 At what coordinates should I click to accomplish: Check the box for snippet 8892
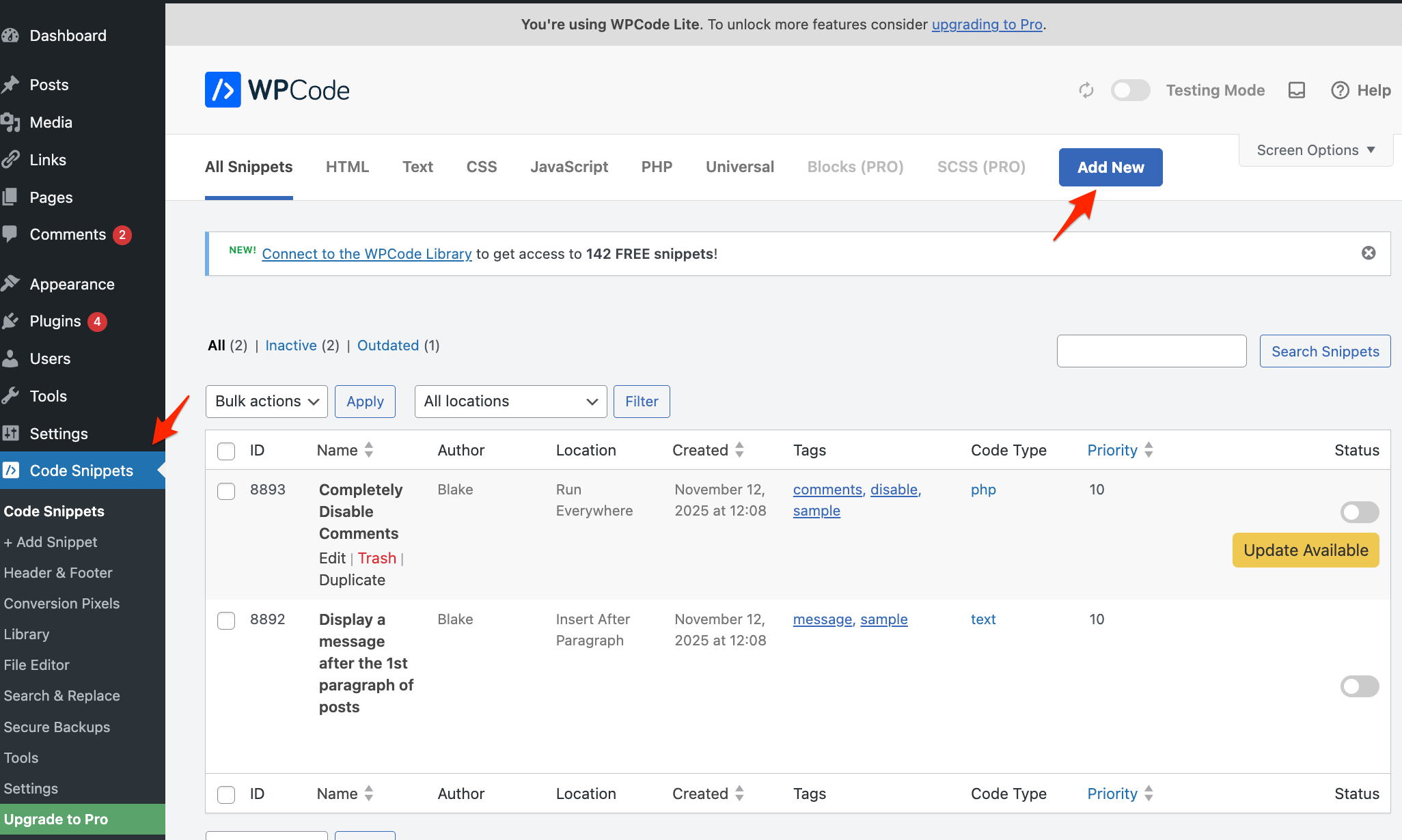tap(226, 620)
